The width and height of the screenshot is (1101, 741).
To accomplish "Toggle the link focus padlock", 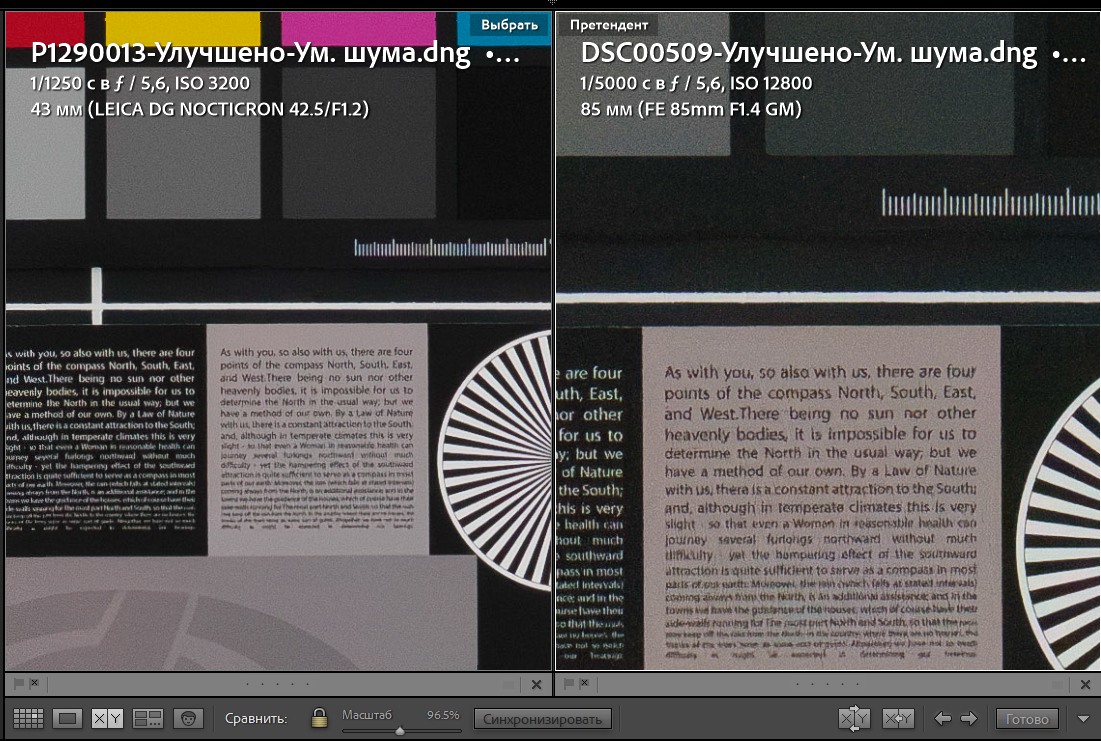I will coord(319,717).
